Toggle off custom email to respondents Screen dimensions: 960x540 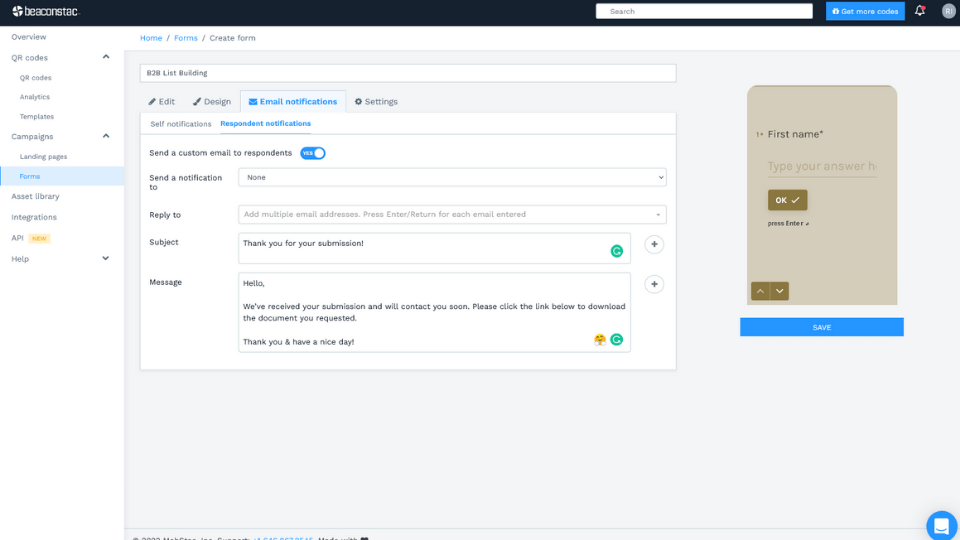313,153
